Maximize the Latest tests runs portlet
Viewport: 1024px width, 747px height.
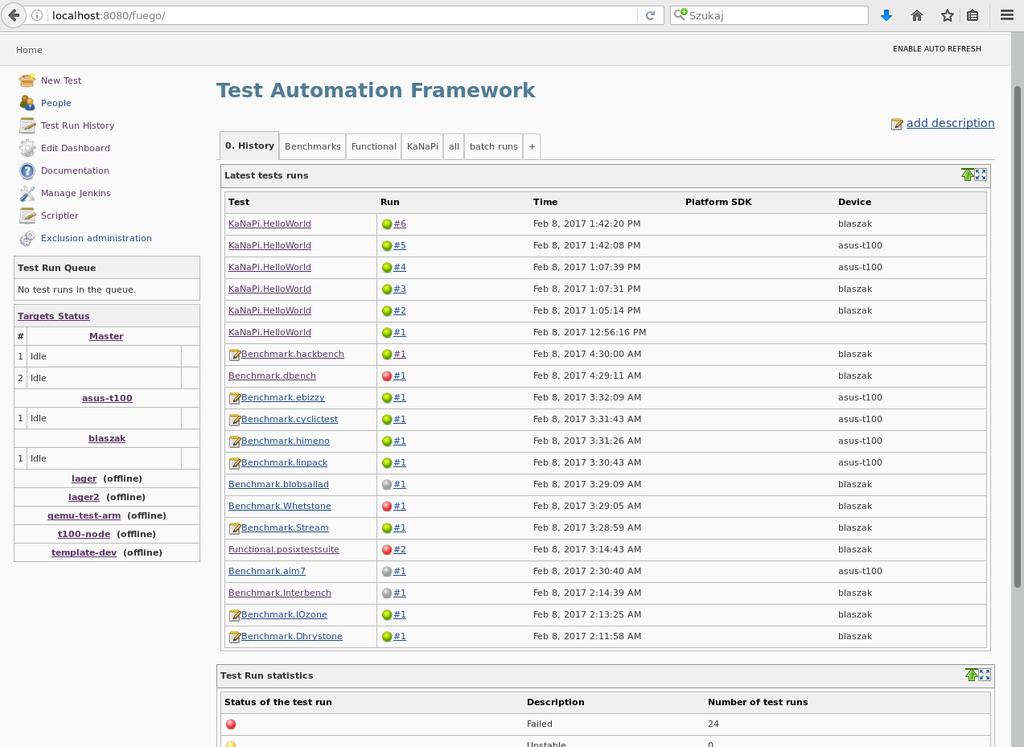981,174
